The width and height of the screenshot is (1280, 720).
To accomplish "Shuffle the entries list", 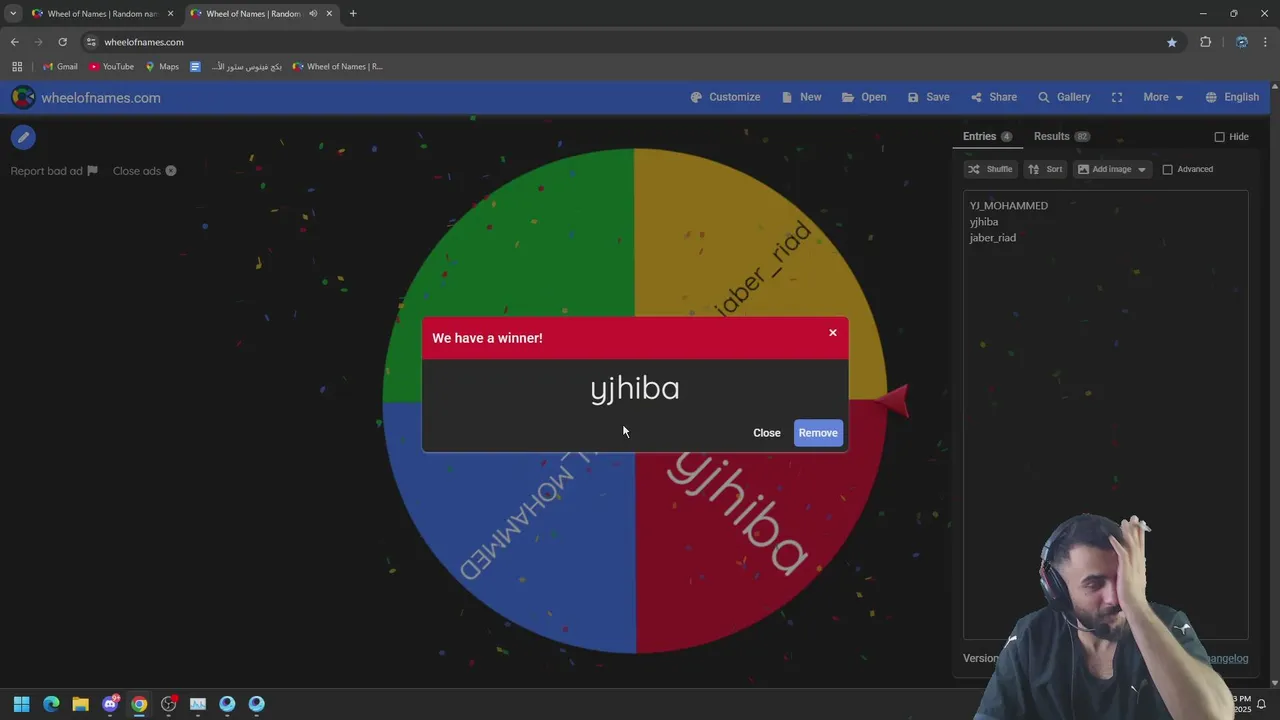I will 990,169.
